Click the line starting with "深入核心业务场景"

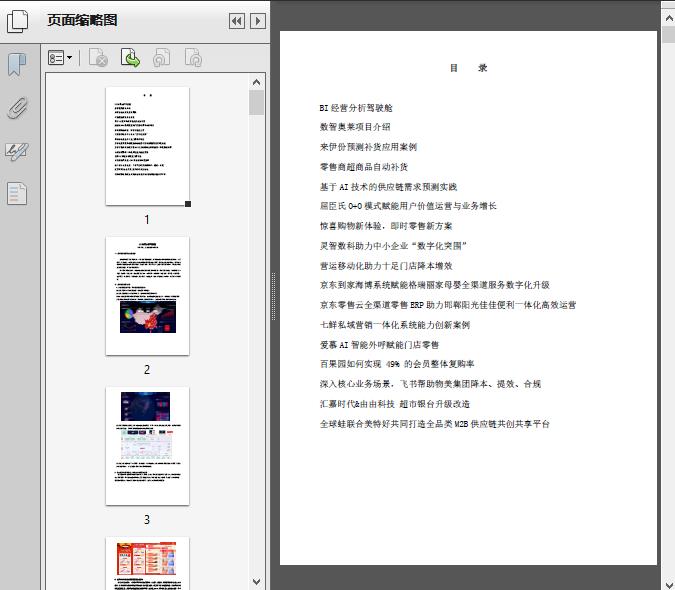[x=430, y=384]
